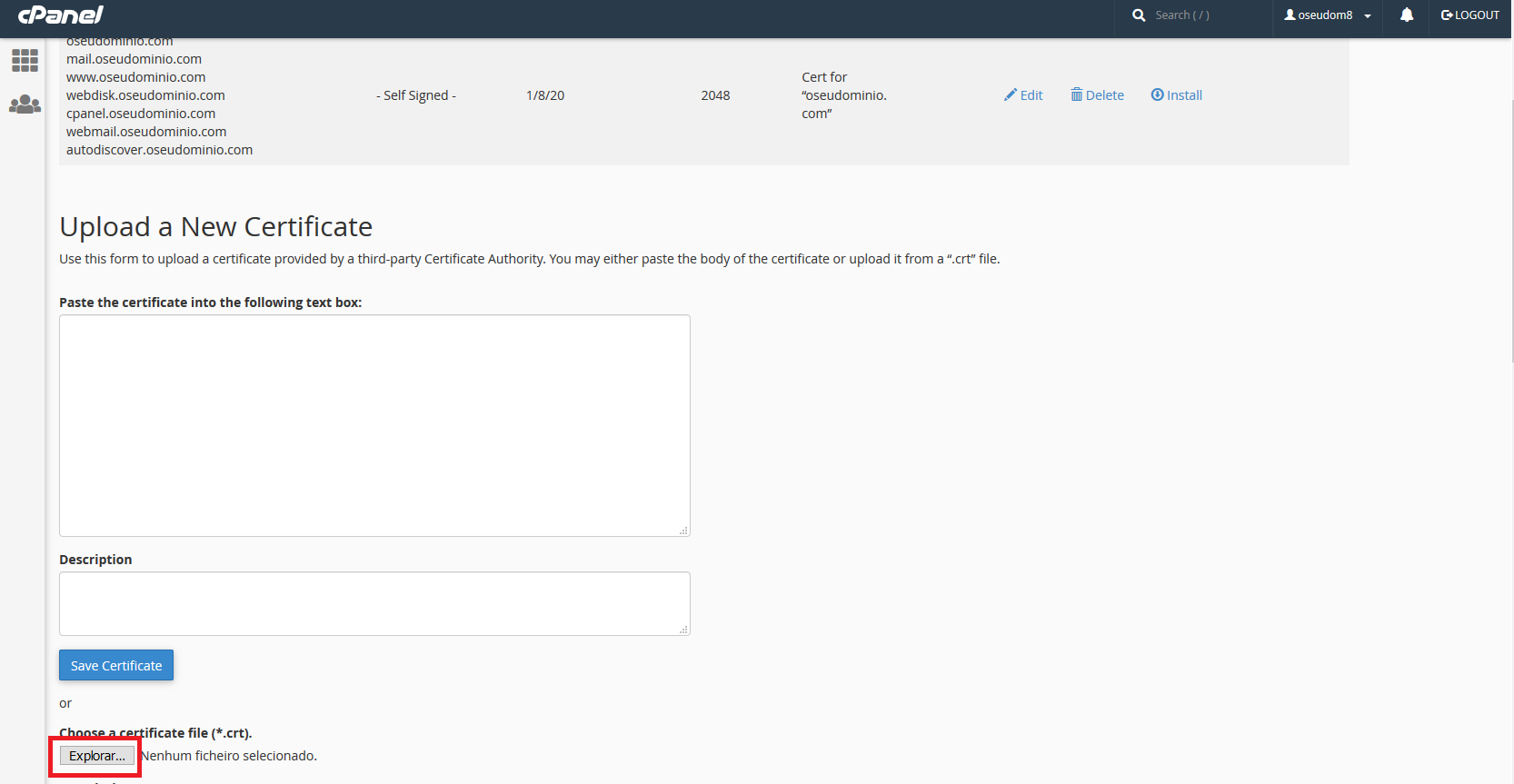Expand the caret beside oseudom8

pos(1368,16)
